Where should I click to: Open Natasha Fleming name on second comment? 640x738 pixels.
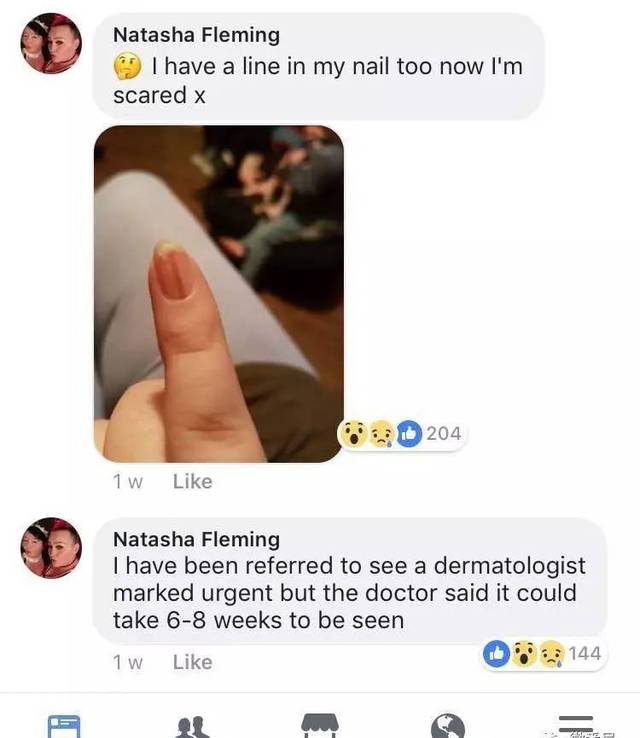click(196, 540)
